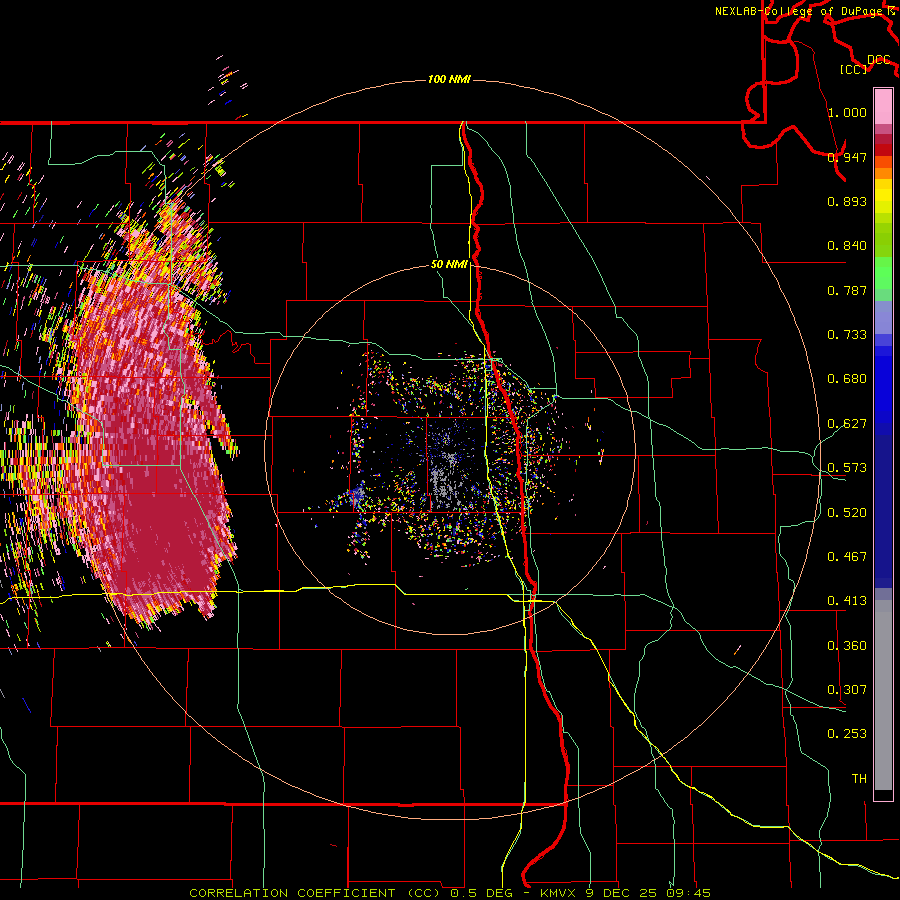Pick the bright green segment of the color bar
Viewport: 900px width, 900px height.
pyautogui.click(x=883, y=273)
